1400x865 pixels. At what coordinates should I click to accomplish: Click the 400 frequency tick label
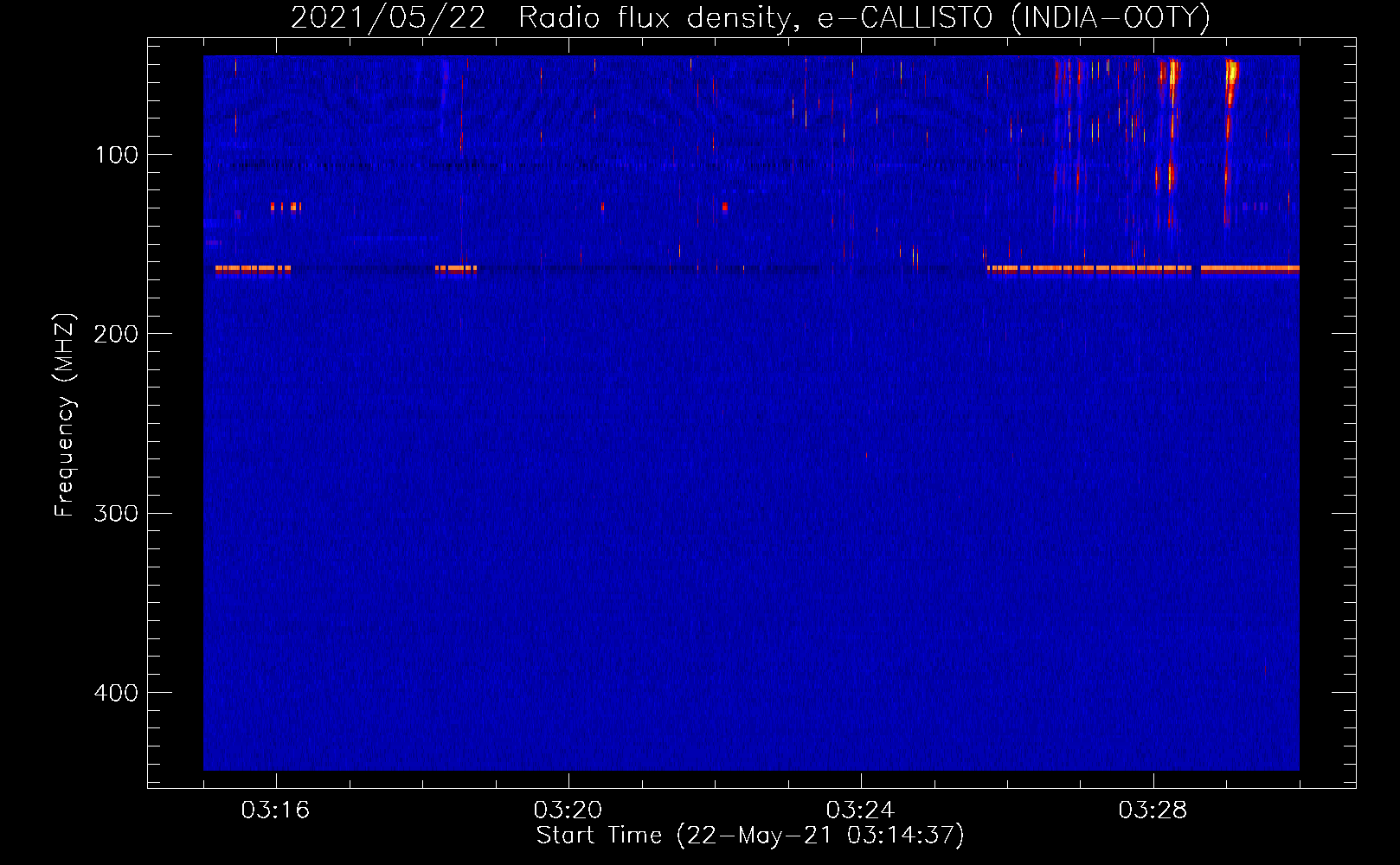point(116,693)
